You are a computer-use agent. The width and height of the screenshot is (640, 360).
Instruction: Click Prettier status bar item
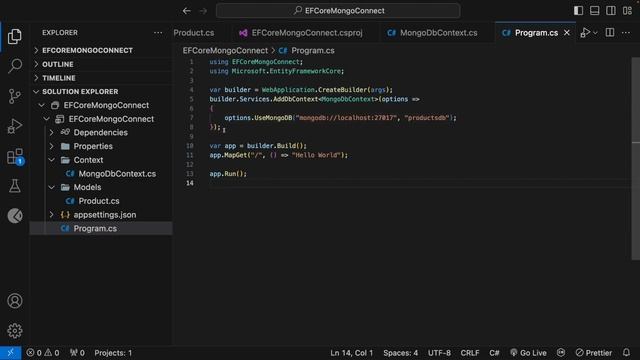pos(594,353)
